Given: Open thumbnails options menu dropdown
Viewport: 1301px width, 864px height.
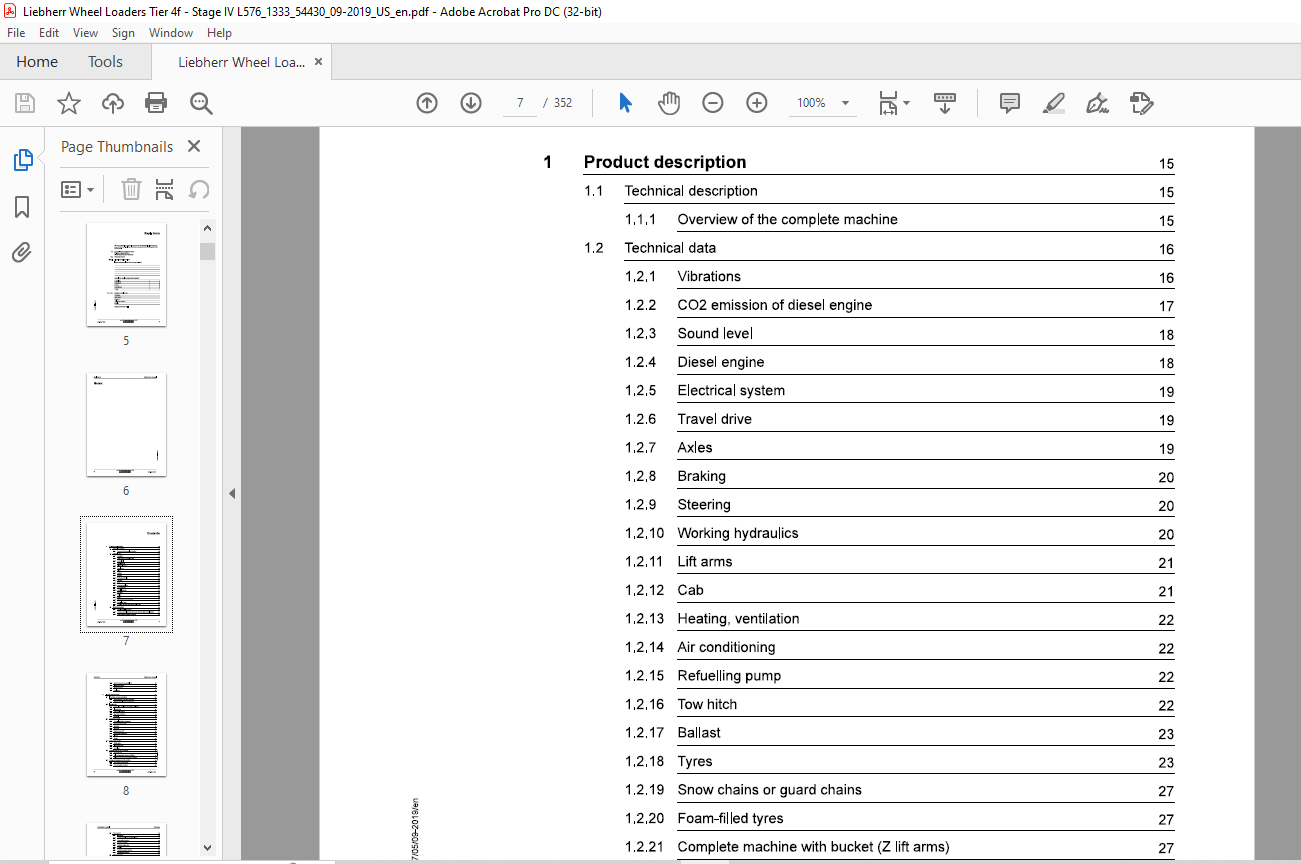Looking at the screenshot, I should coord(78,189).
